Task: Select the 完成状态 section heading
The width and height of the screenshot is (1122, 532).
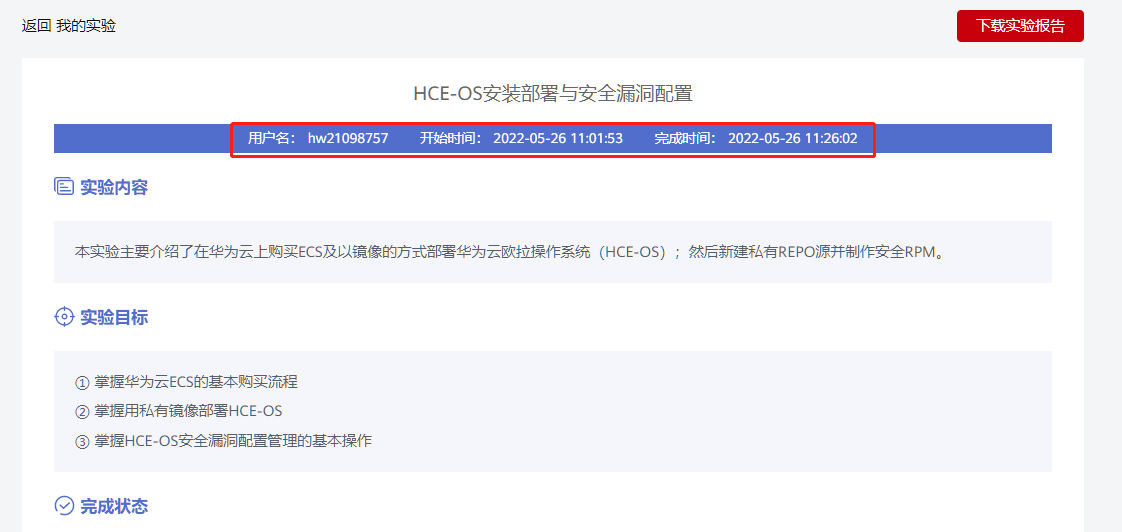Action: [114, 506]
